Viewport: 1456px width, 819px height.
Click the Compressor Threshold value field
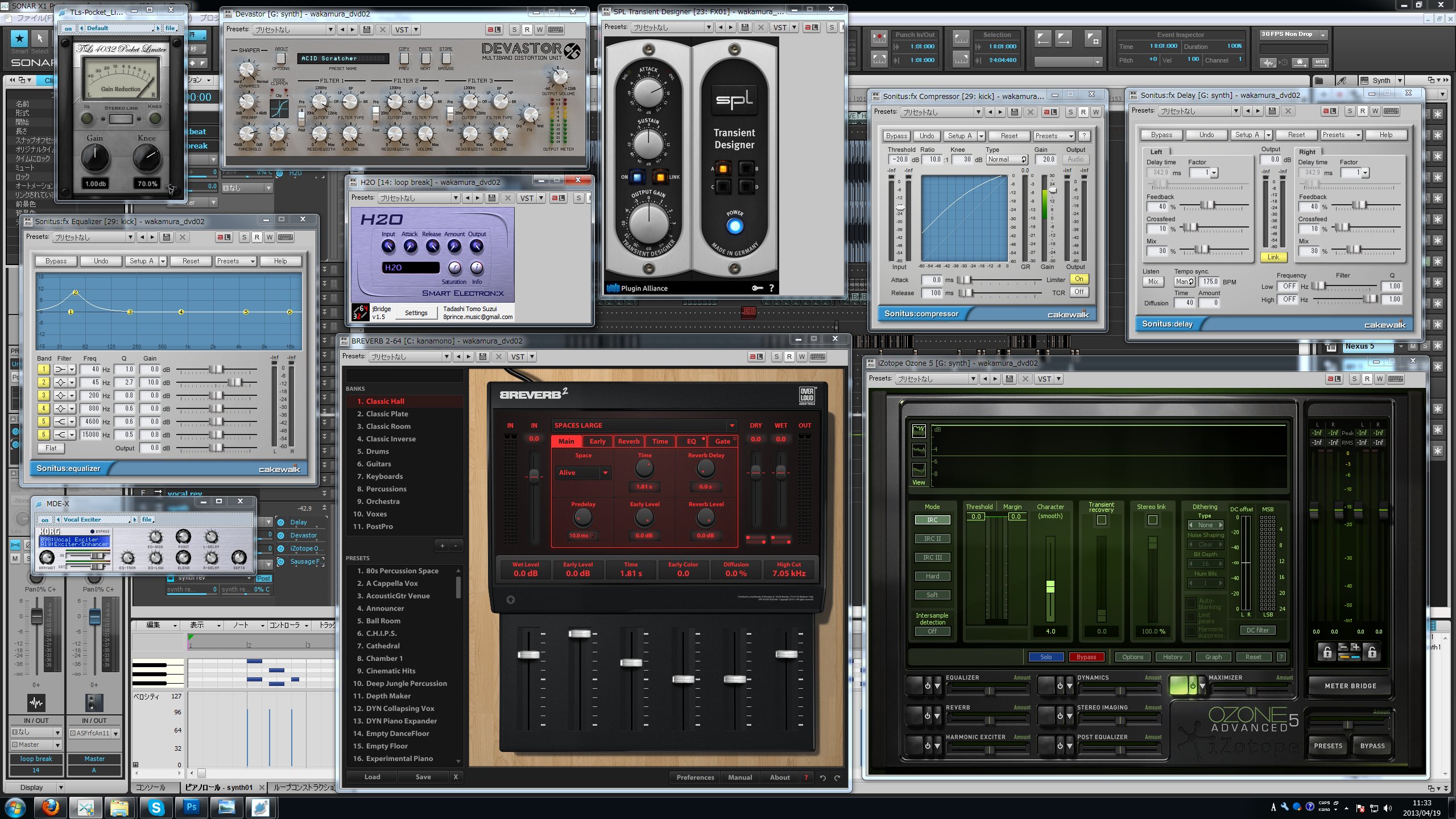point(900,160)
